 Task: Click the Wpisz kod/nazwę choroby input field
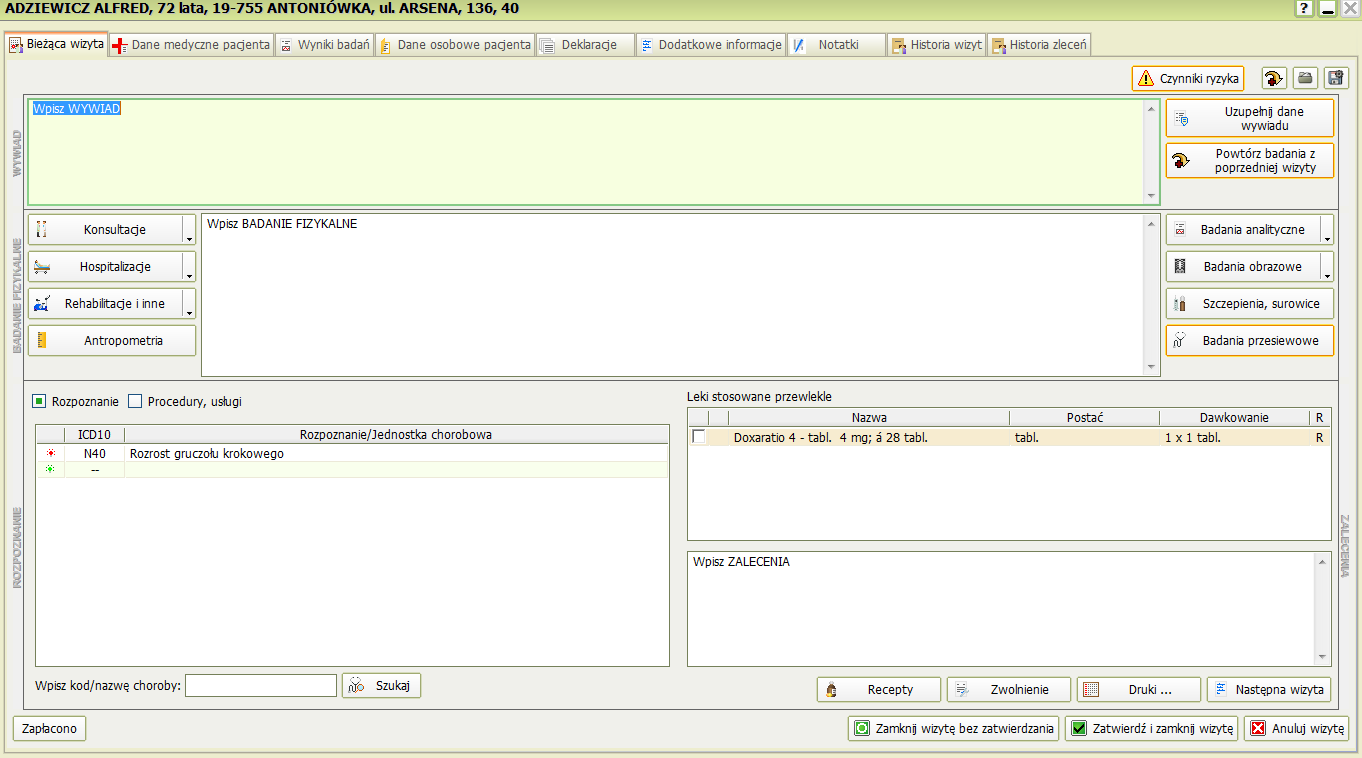click(261, 685)
